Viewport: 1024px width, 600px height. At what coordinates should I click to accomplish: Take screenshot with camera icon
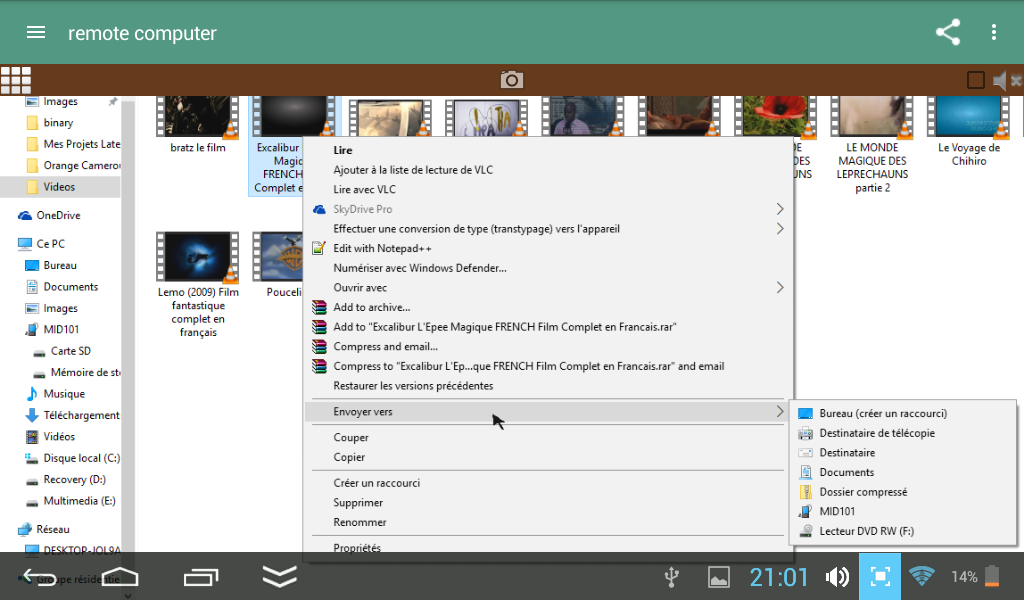[x=511, y=80]
